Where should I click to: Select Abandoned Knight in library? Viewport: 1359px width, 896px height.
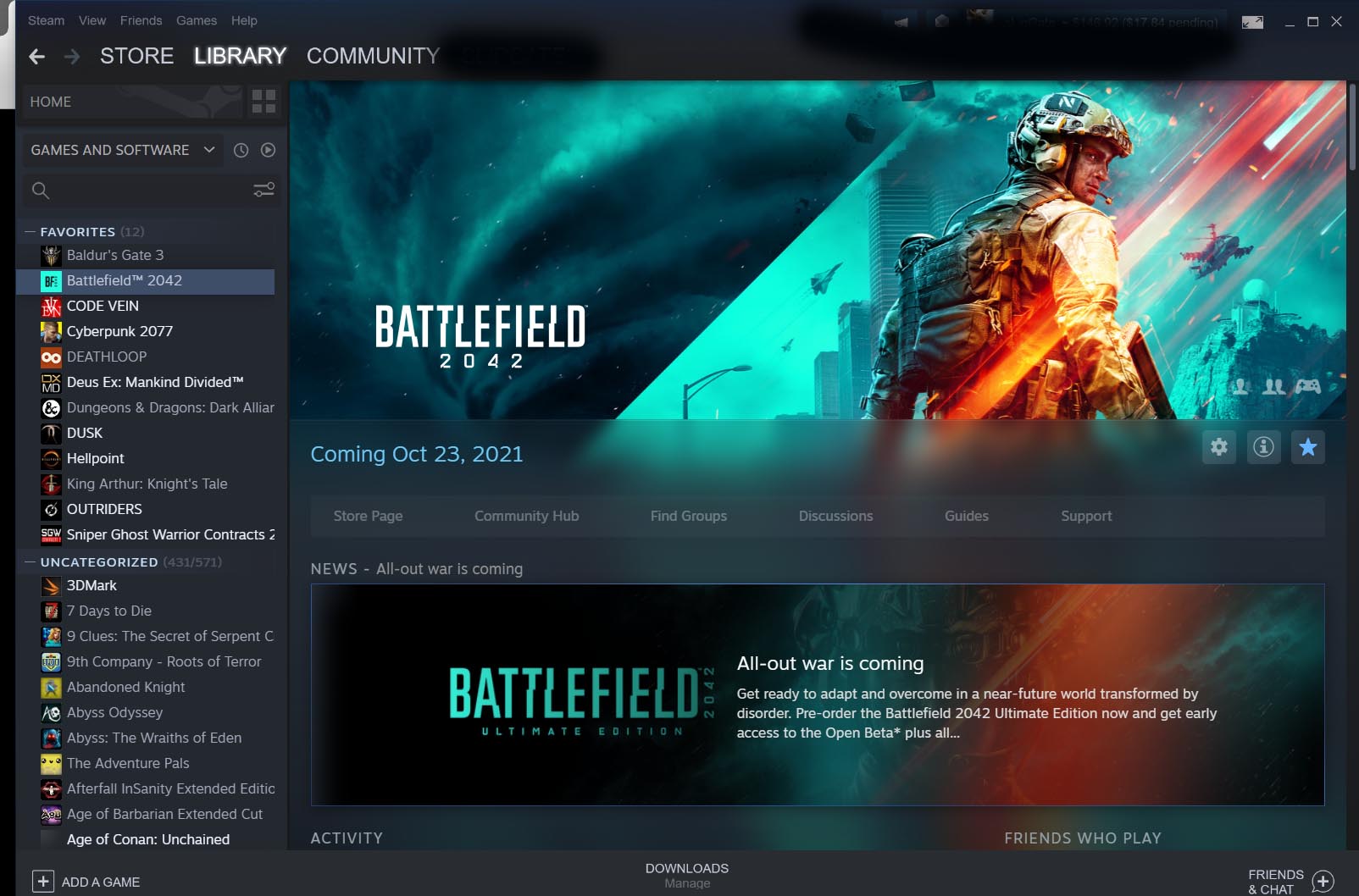click(x=145, y=687)
